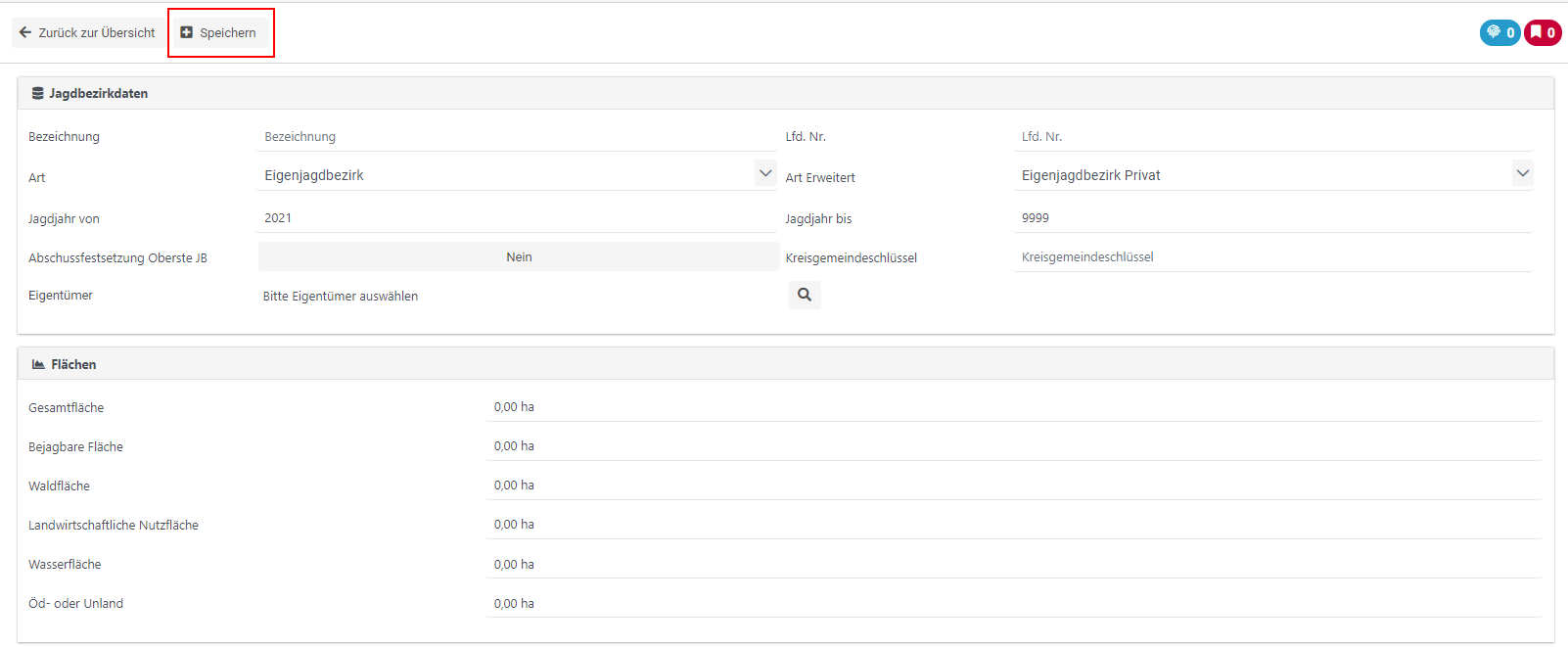Go back via Zurück zur Übersicht
Image resolution: width=1568 pixels, height=647 pixels.
[88, 32]
